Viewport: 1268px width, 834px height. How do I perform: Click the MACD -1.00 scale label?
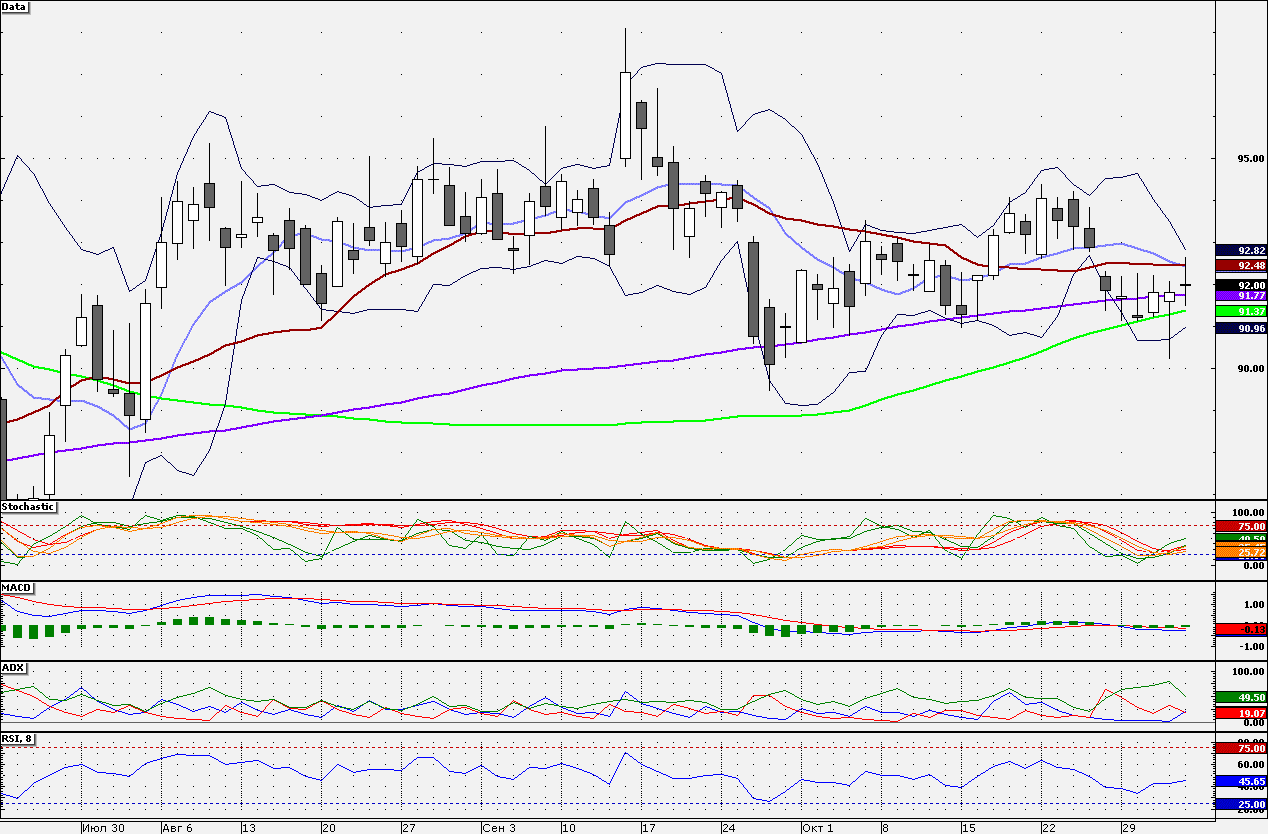click(1252, 646)
